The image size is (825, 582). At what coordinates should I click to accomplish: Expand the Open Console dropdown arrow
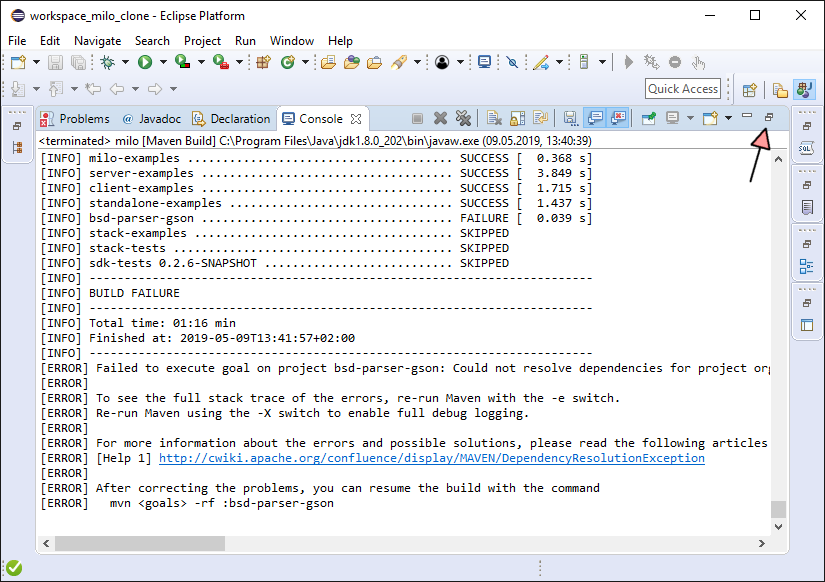tap(727, 118)
